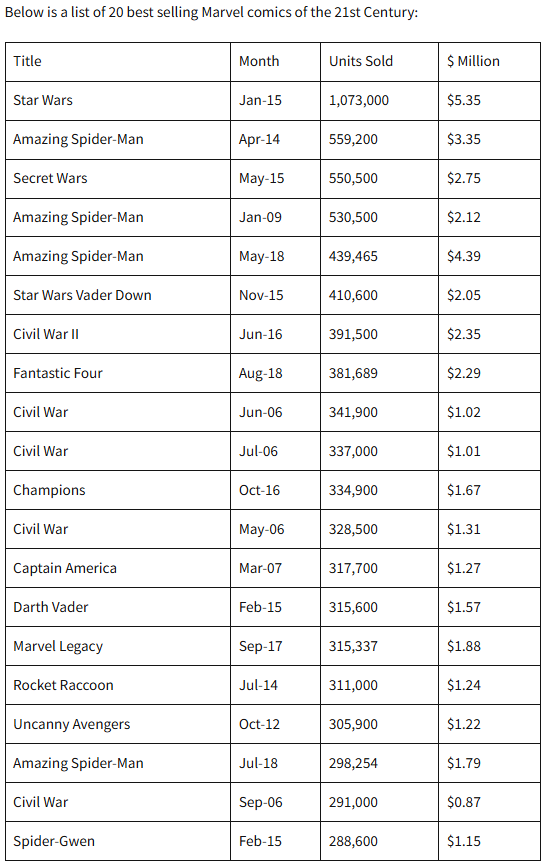Select the Civil War II cell
This screenshot has height=865, width=544.
click(x=118, y=335)
